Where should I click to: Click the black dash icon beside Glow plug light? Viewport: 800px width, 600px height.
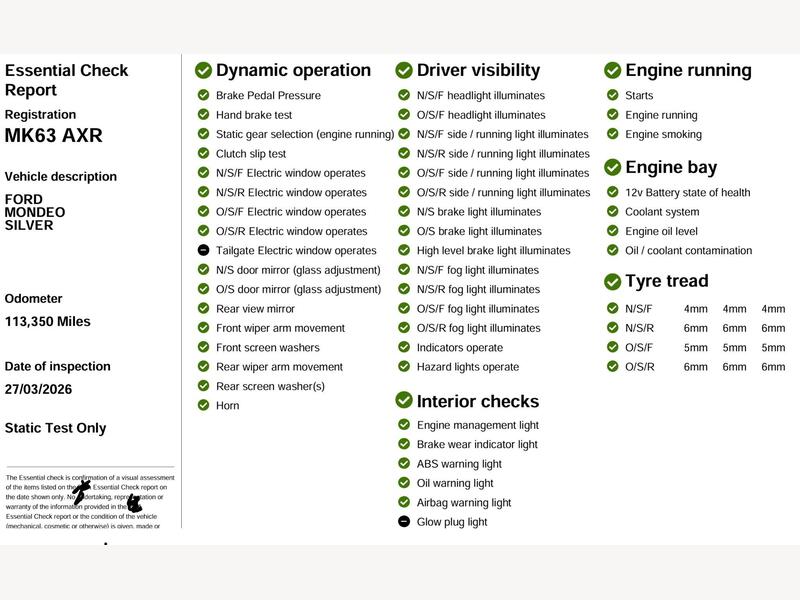[404, 522]
